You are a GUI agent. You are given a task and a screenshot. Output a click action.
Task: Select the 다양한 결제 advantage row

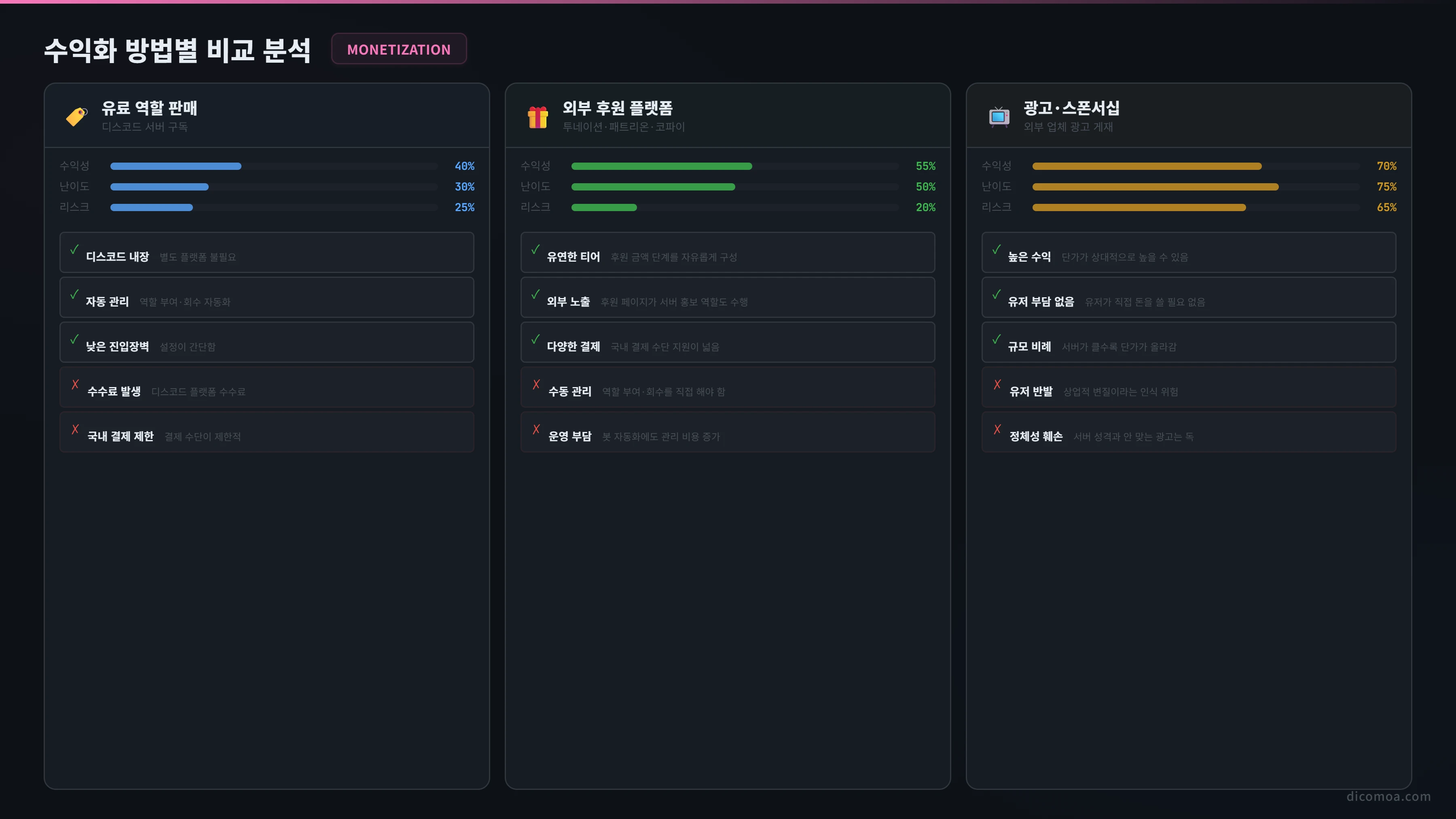pyautogui.click(x=728, y=343)
